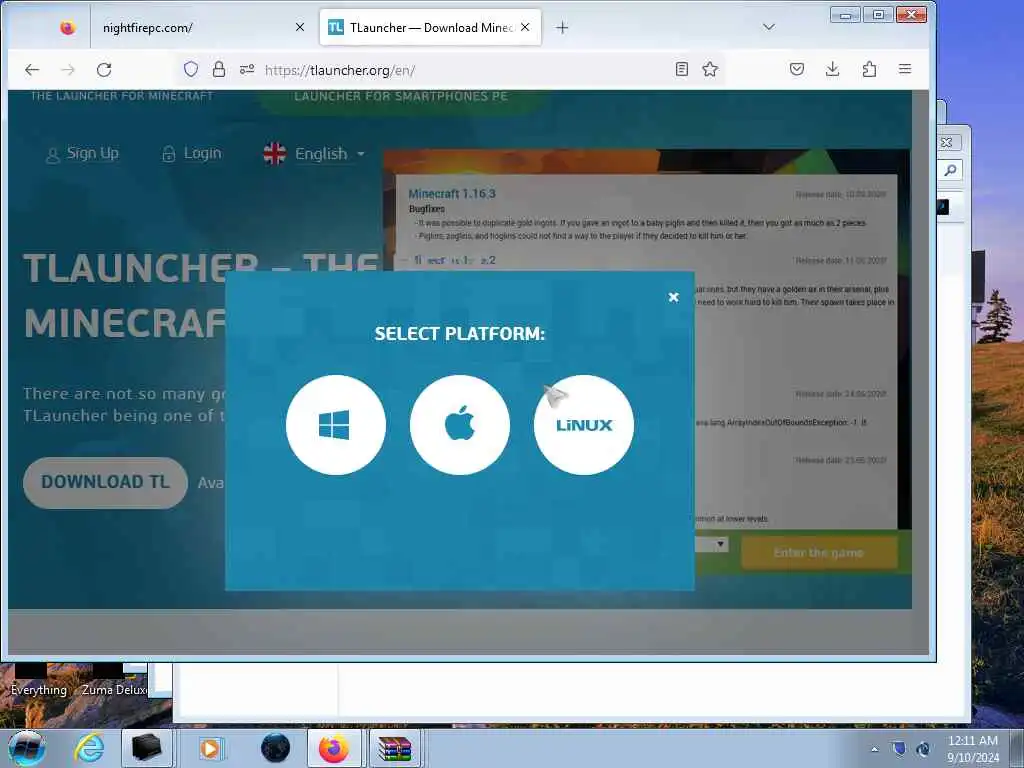Open the Sign Up link
1024x768 pixels.
82,153
